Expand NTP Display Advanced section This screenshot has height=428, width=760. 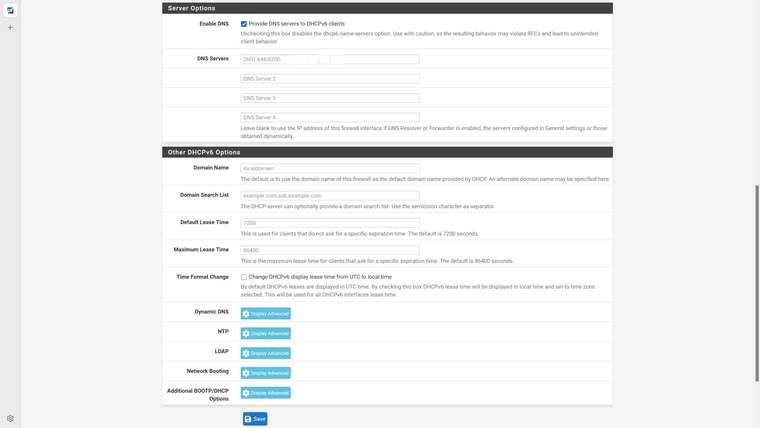(266, 334)
